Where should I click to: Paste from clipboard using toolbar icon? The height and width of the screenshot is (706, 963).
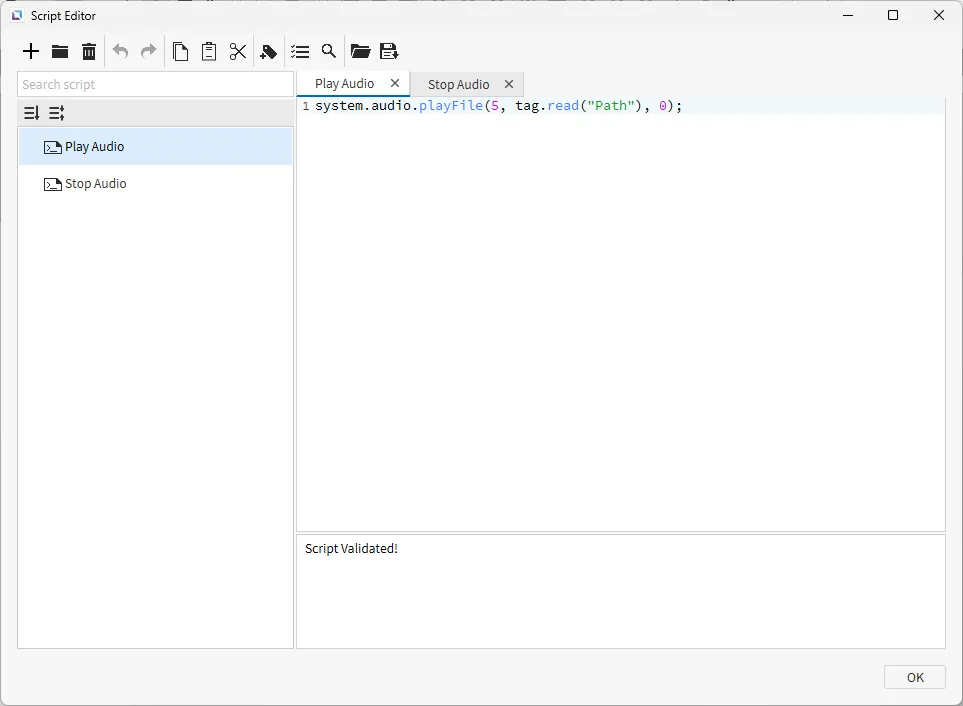tap(209, 52)
